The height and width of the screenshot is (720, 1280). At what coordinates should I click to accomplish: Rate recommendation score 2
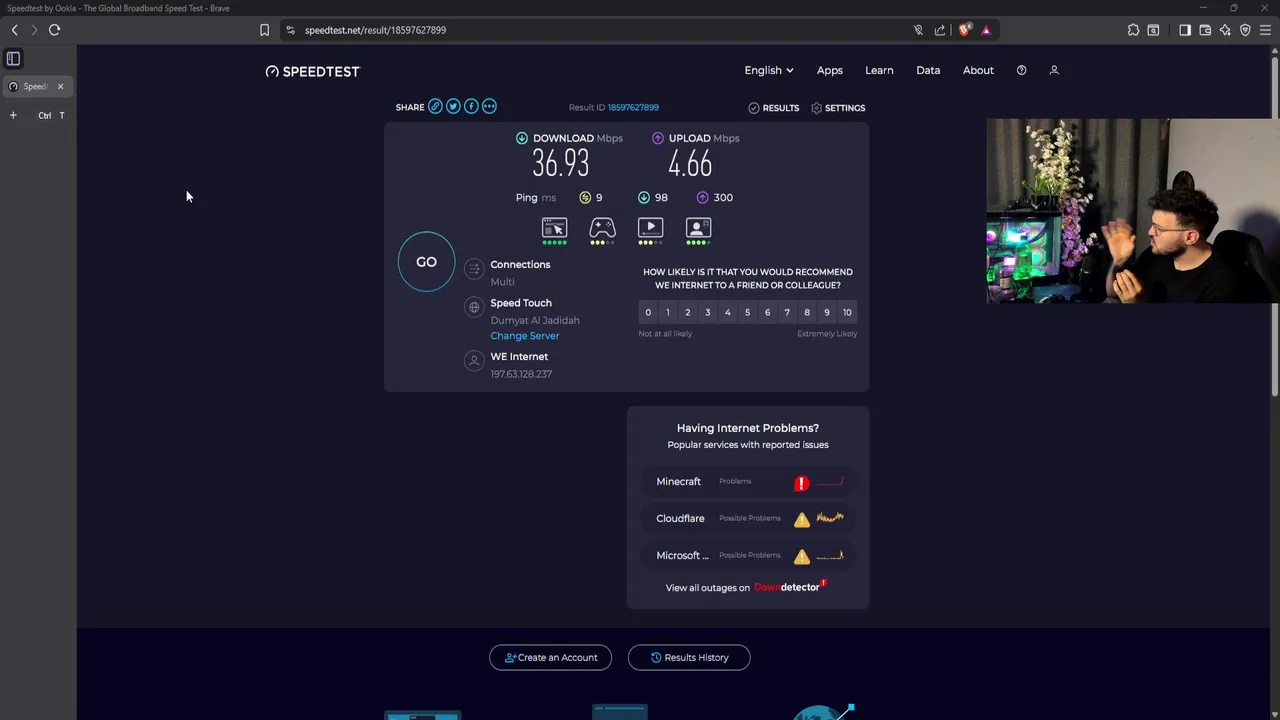688,313
